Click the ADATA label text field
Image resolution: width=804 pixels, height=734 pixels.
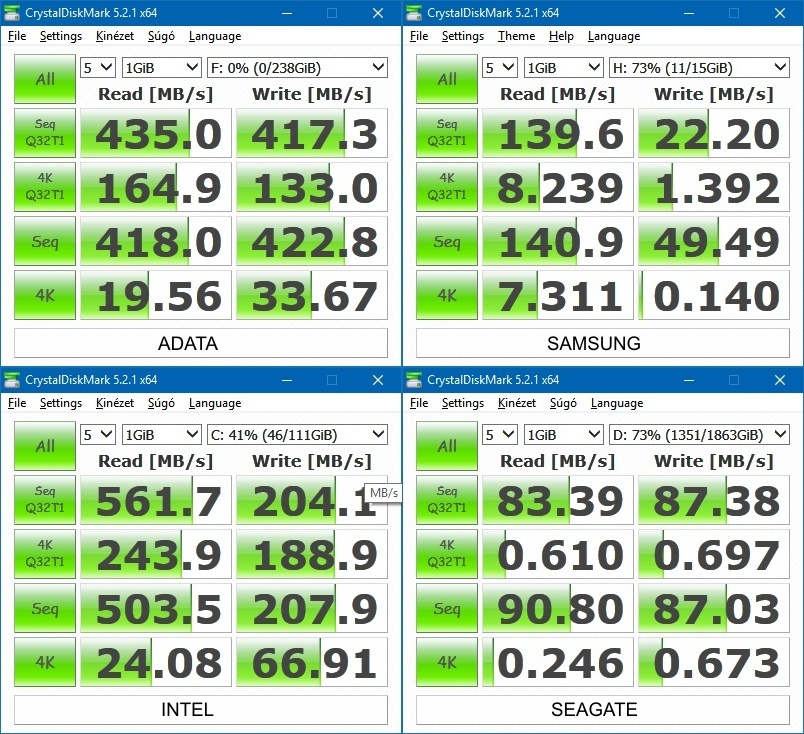pyautogui.click(x=201, y=343)
